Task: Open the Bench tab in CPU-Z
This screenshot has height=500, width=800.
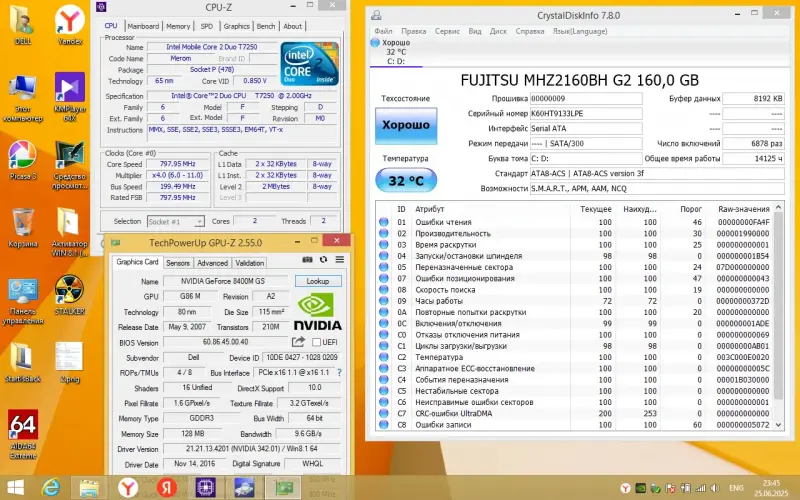Action: pyautogui.click(x=266, y=26)
